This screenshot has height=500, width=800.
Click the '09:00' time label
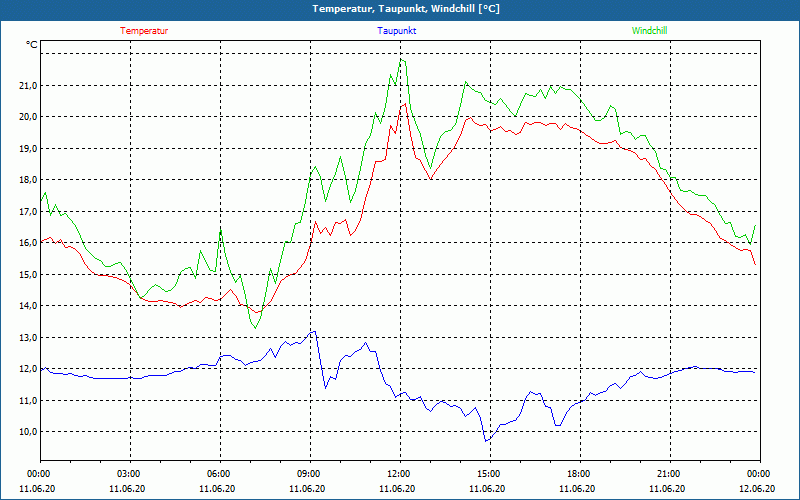(310, 474)
